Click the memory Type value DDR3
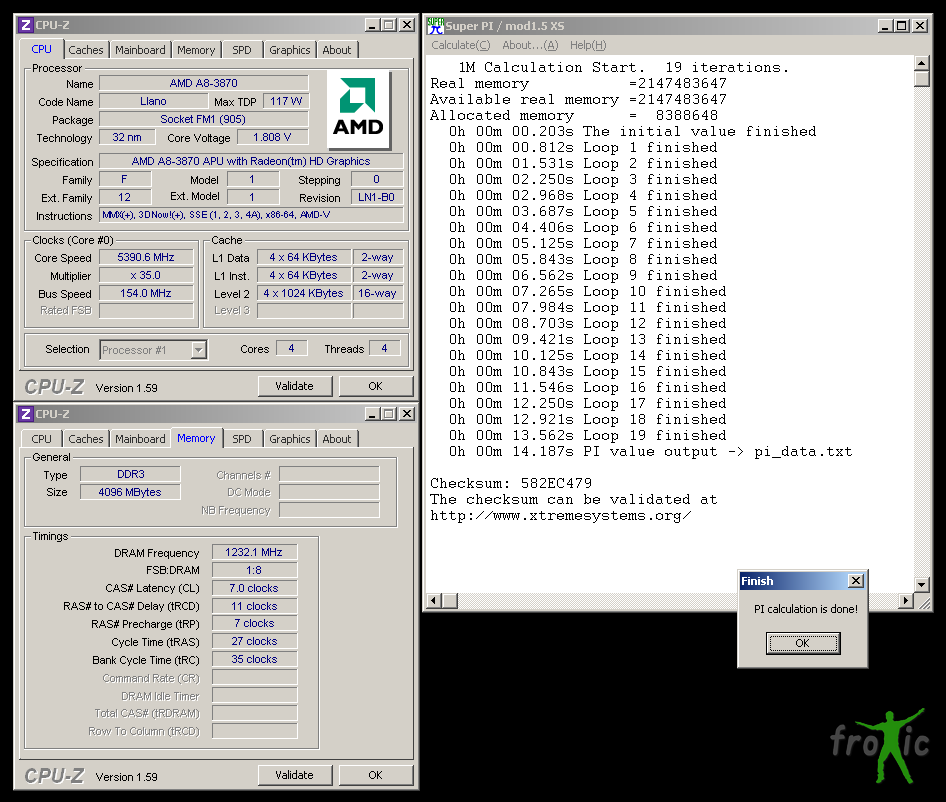946x802 pixels. point(130,474)
